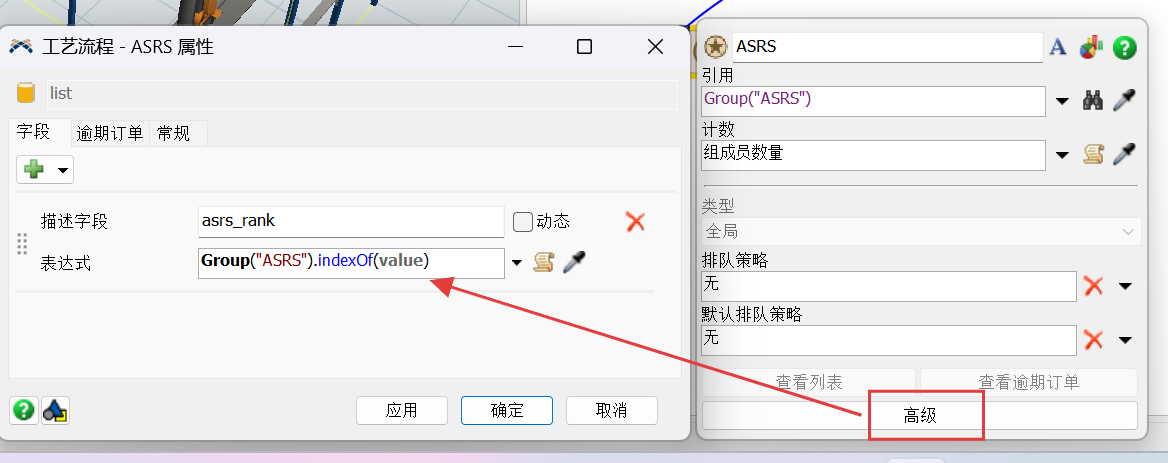Switch to the 逾期订单 tab
1168x463 pixels.
[x=110, y=134]
